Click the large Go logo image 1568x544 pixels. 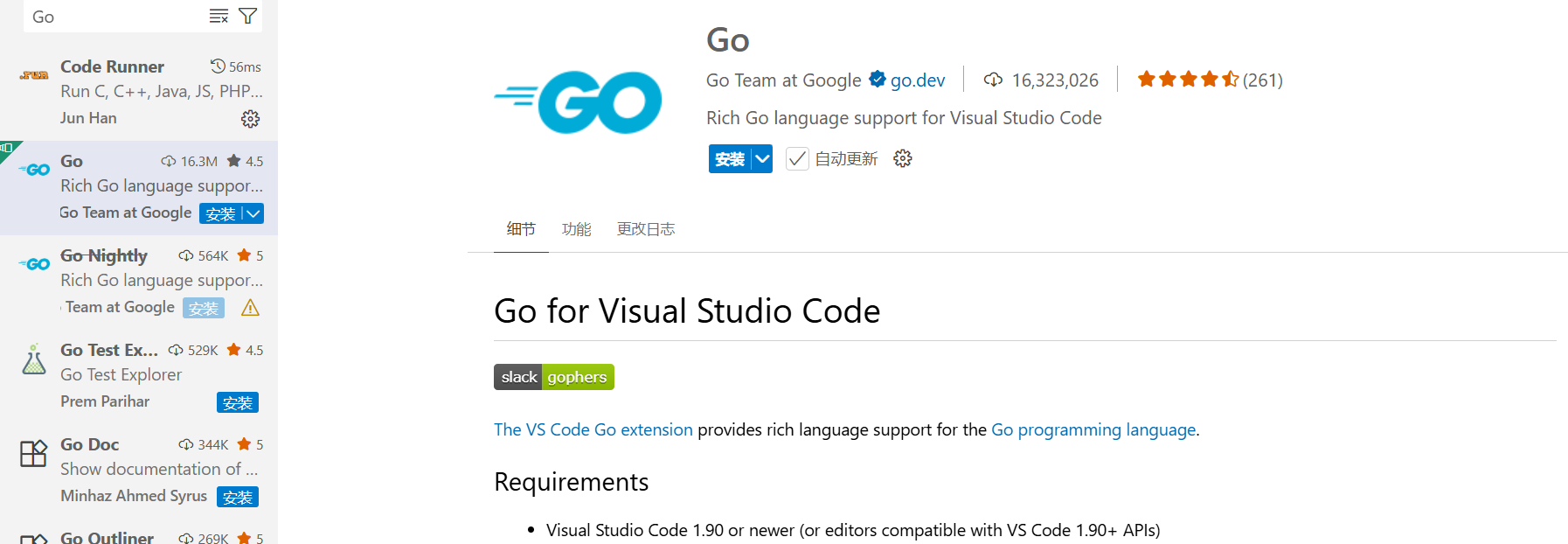(x=578, y=102)
